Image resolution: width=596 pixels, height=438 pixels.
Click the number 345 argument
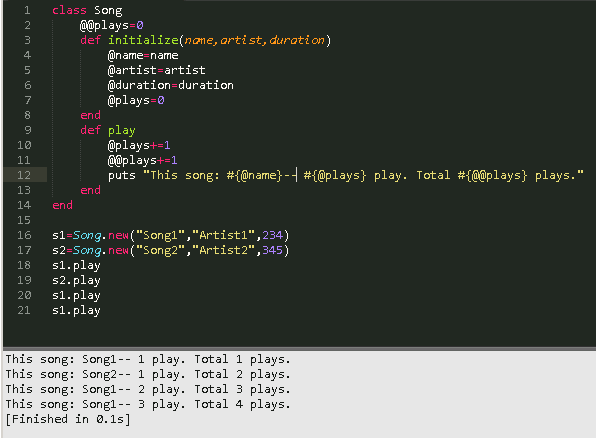(x=273, y=250)
